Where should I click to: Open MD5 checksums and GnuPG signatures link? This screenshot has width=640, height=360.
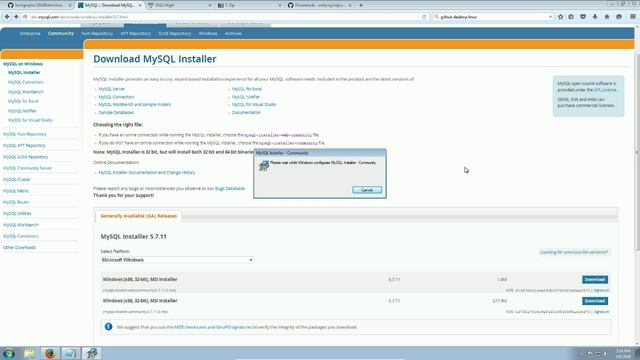point(213,327)
